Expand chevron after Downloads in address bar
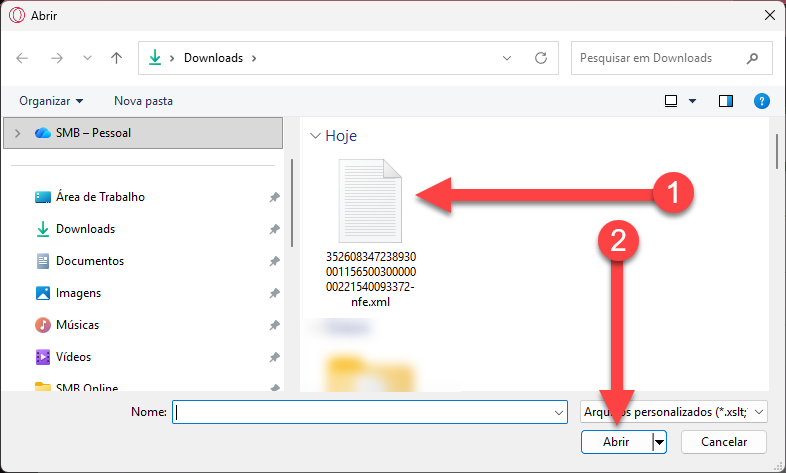 pyautogui.click(x=254, y=58)
